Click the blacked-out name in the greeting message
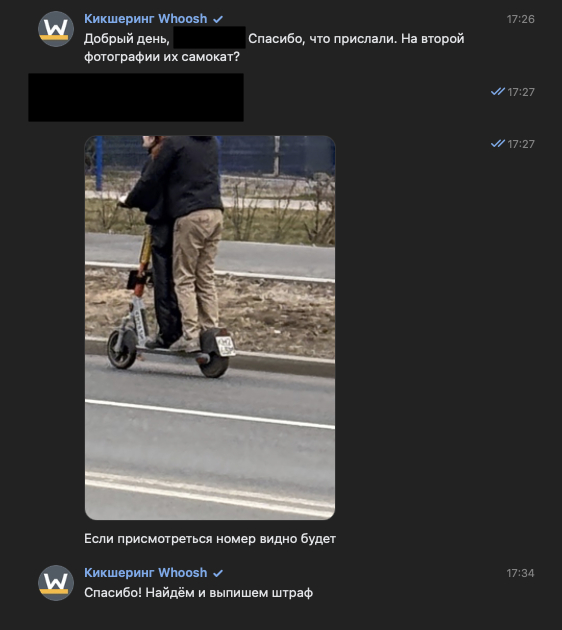The image size is (562, 630). (x=209, y=38)
